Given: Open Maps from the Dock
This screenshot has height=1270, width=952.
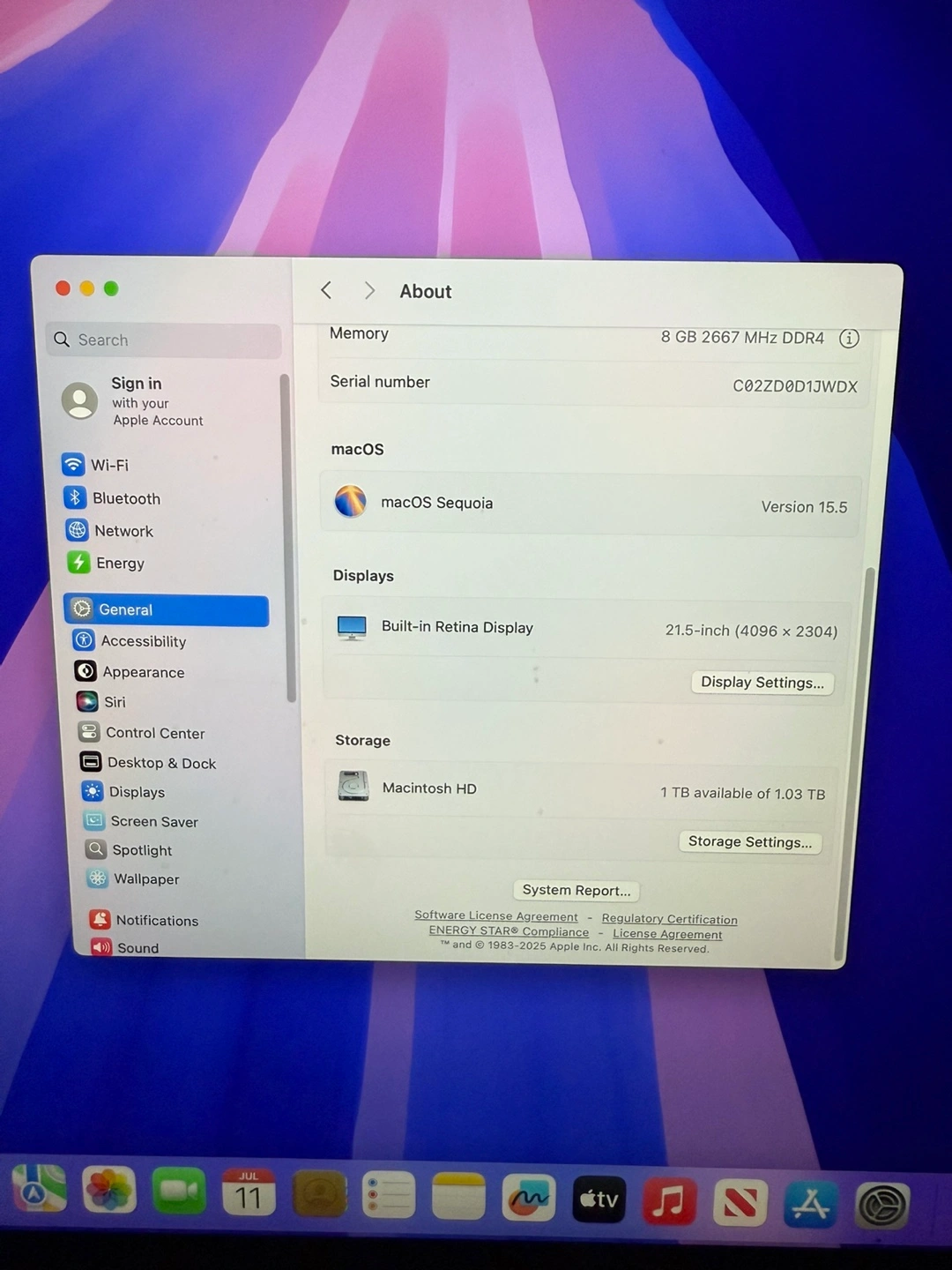Looking at the screenshot, I should pyautogui.click(x=39, y=1190).
